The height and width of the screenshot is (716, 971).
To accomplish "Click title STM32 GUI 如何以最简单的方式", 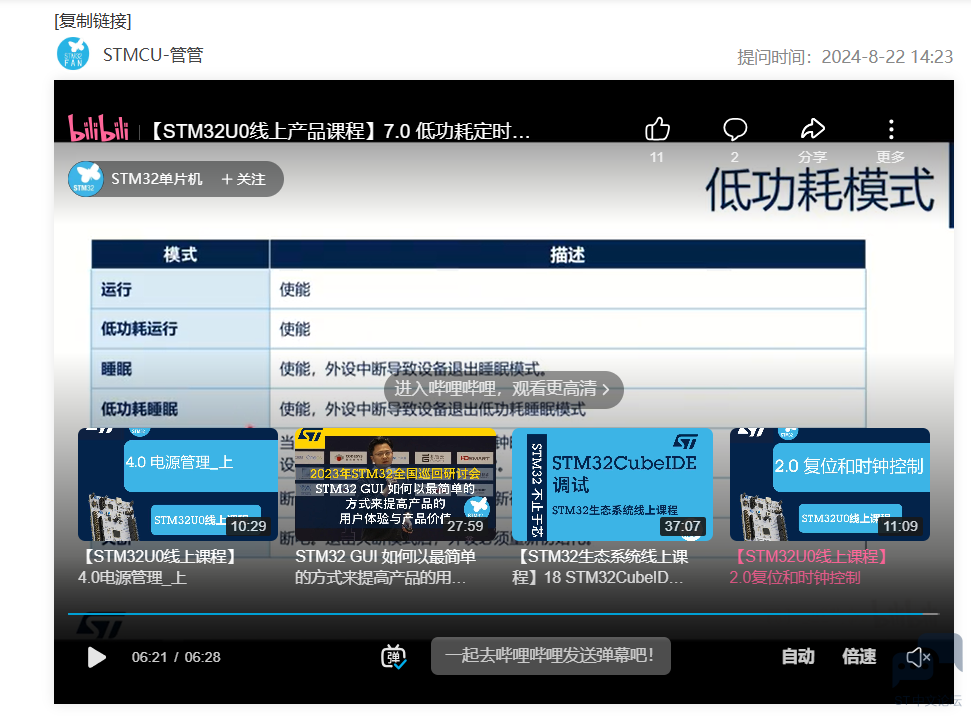I will point(385,567).
